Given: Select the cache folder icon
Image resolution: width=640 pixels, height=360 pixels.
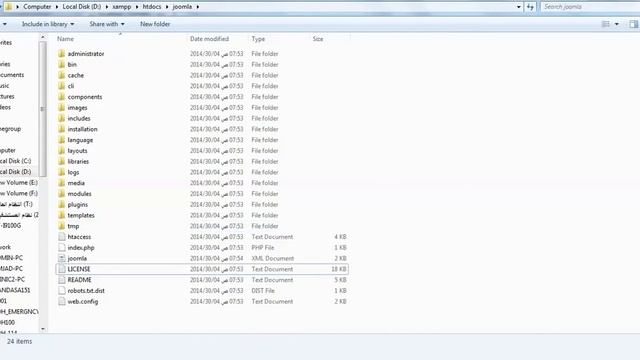Looking at the screenshot, I should (62, 76).
